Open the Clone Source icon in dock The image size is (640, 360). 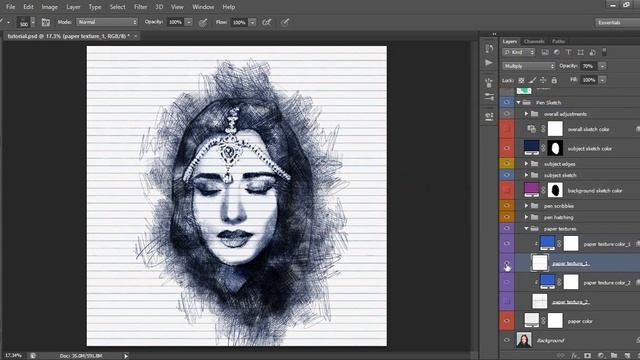coord(489,116)
